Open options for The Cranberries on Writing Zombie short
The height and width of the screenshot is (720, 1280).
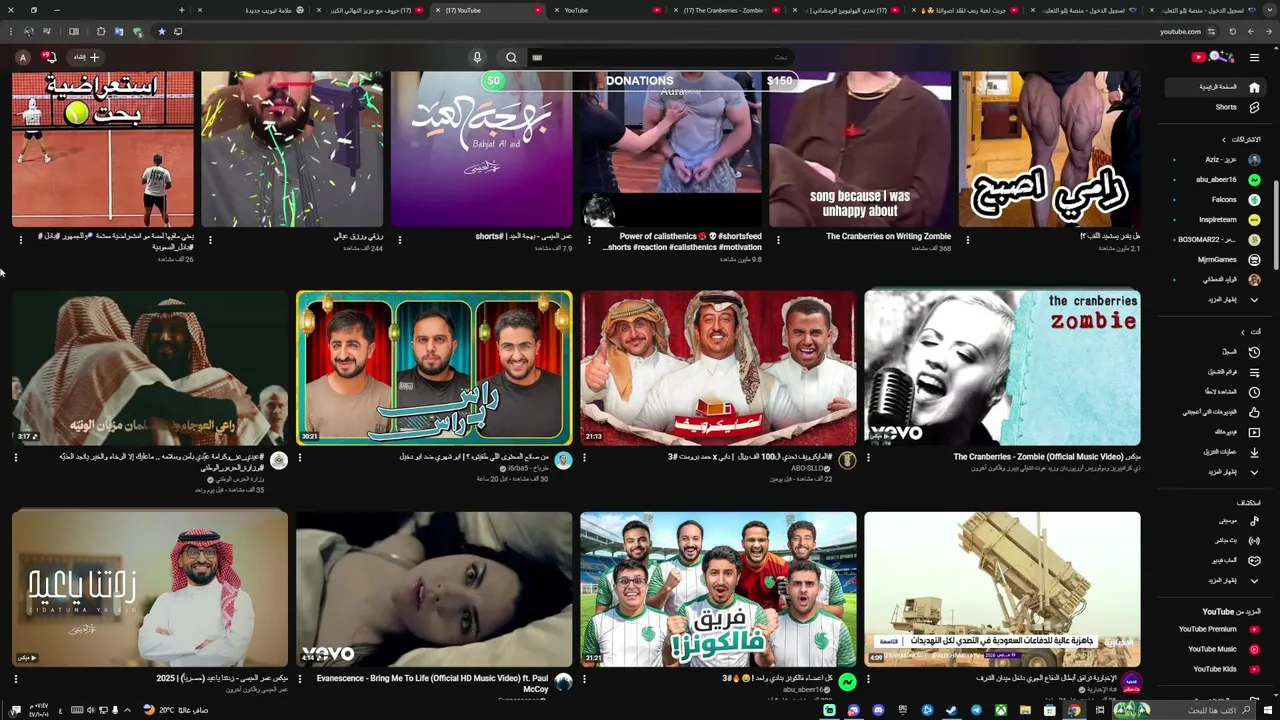(778, 240)
